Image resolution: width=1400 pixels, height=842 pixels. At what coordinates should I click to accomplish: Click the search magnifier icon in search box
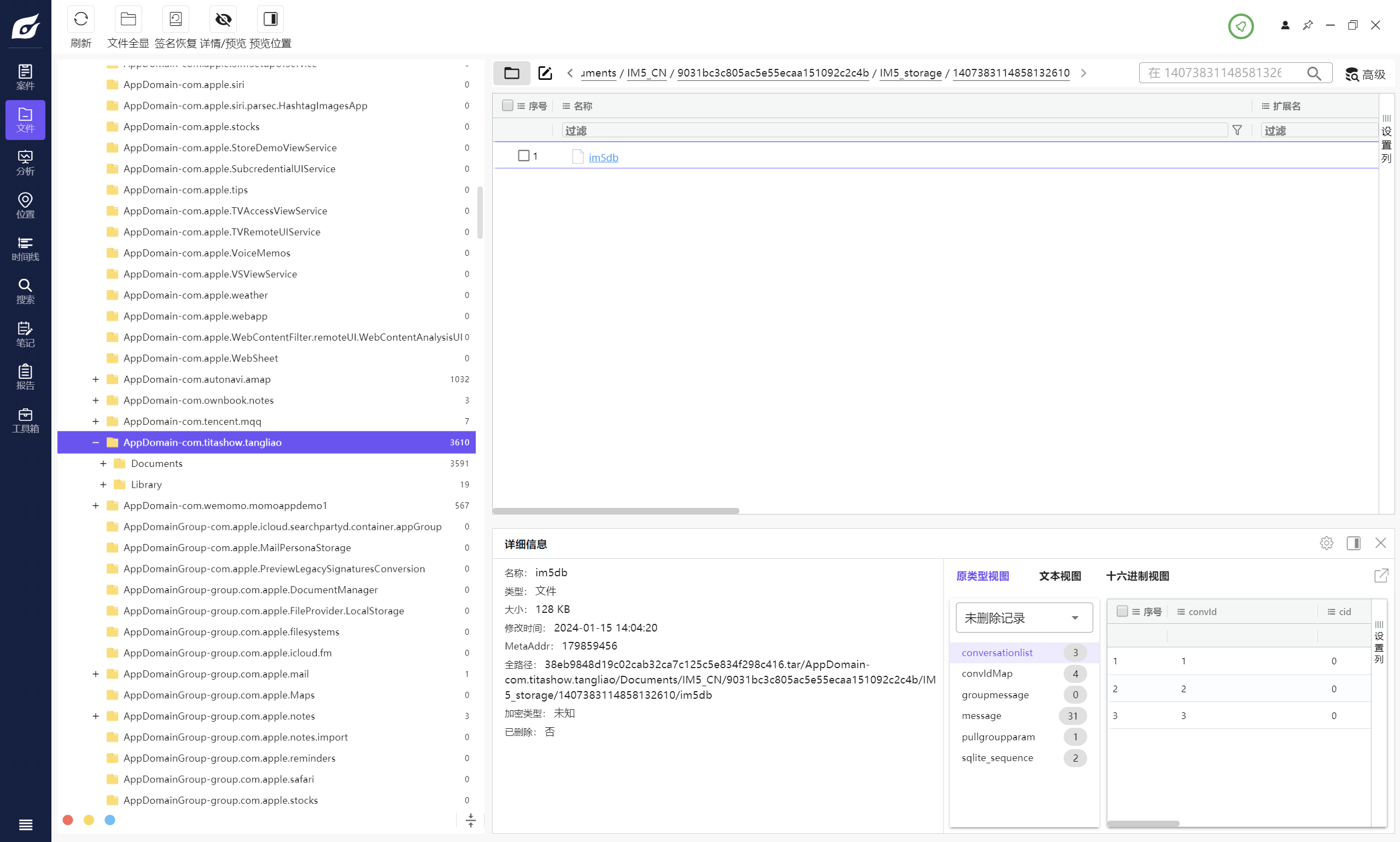[x=1314, y=73]
